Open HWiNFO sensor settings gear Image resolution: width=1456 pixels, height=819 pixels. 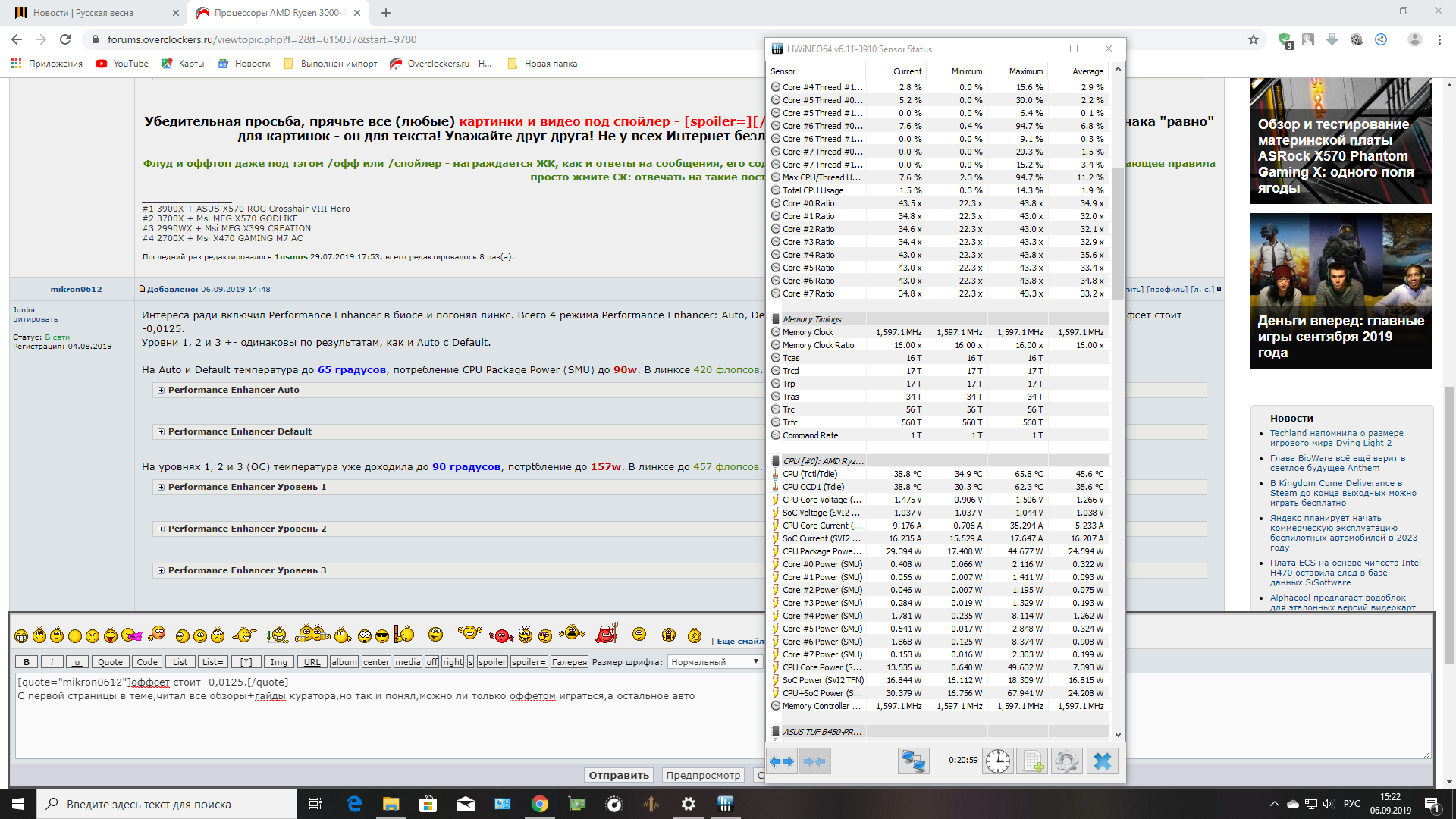tap(1066, 761)
